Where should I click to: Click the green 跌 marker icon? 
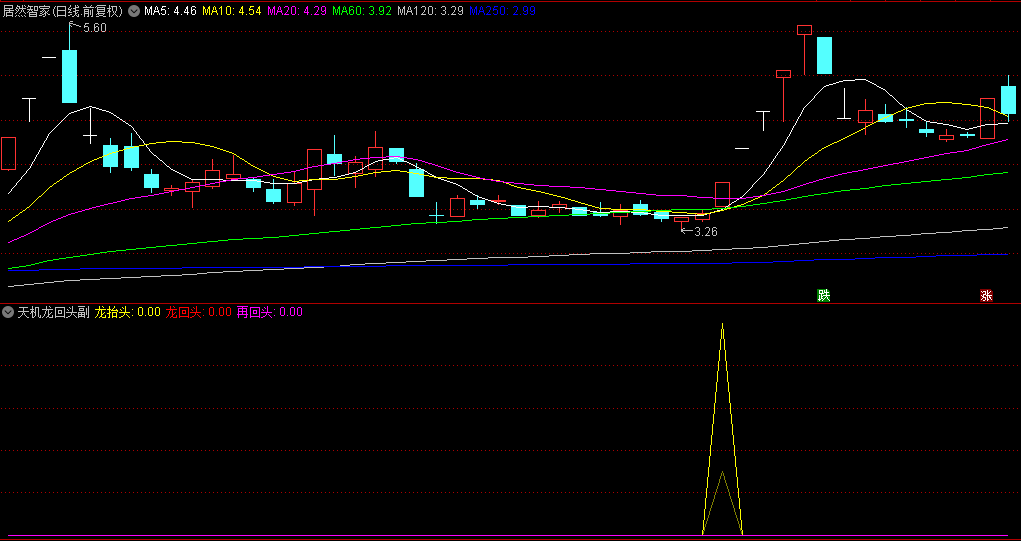point(824,296)
